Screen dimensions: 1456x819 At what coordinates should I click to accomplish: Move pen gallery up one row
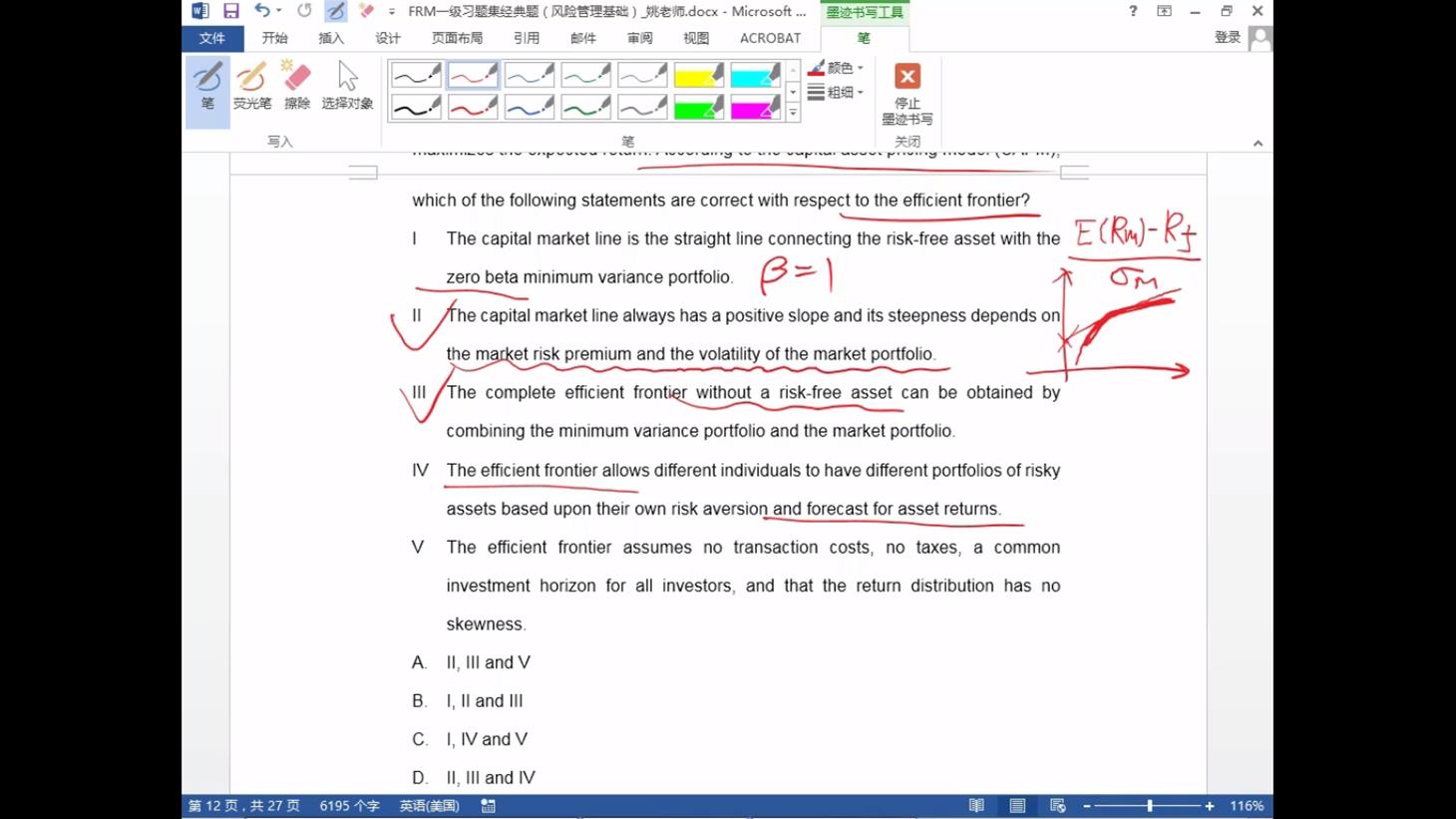pyautogui.click(x=793, y=71)
